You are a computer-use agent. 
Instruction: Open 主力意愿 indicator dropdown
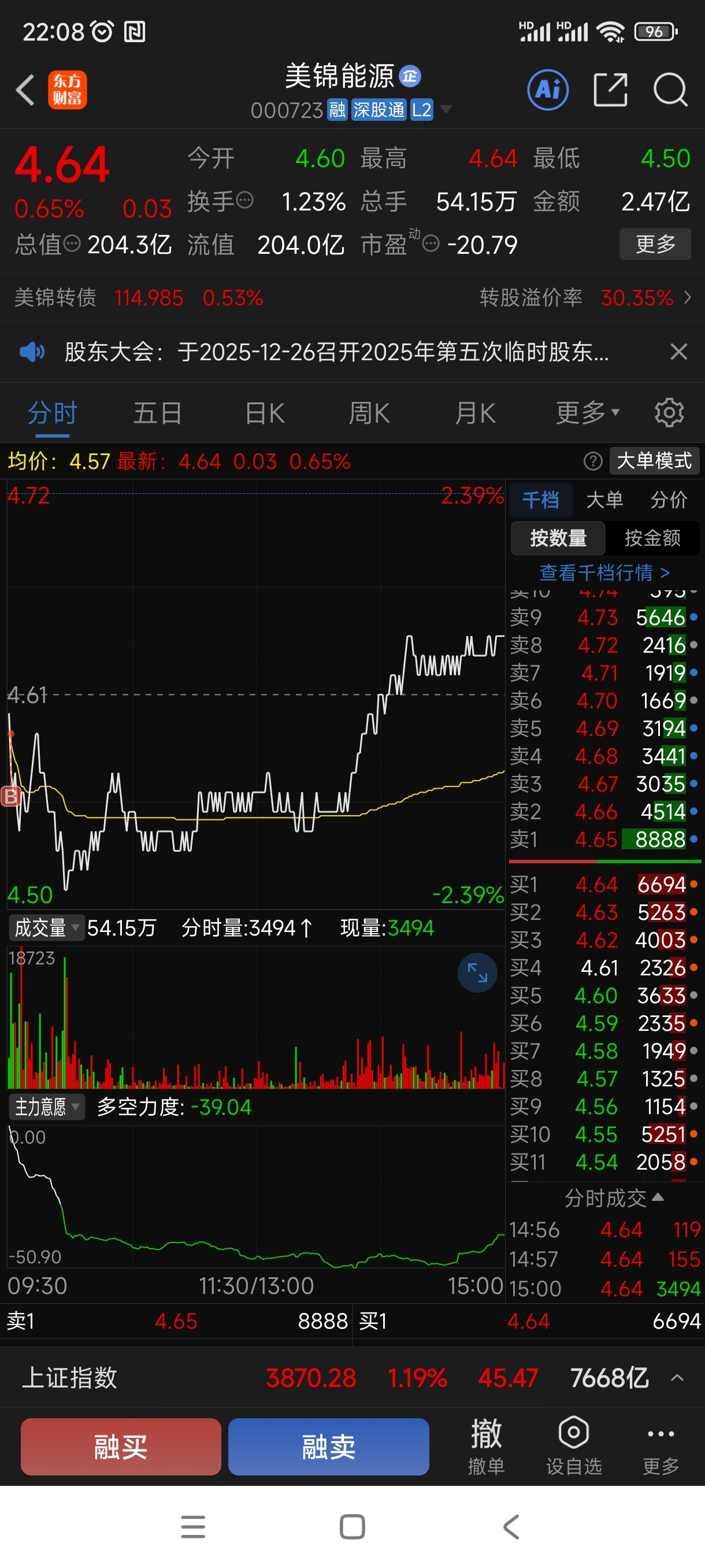[46, 1107]
